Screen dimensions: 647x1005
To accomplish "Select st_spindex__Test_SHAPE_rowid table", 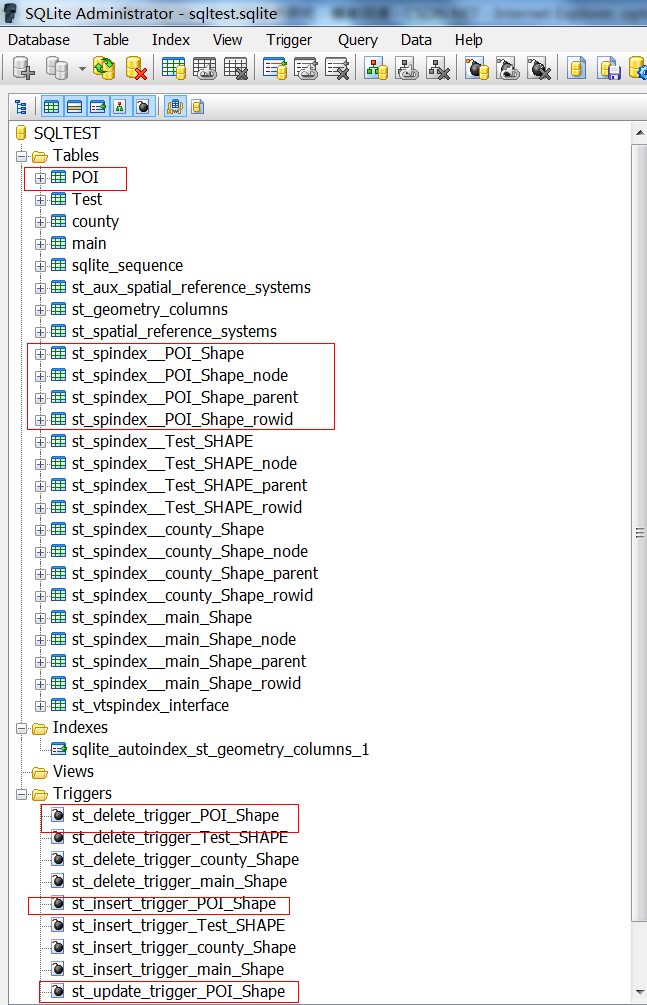I will [x=187, y=508].
